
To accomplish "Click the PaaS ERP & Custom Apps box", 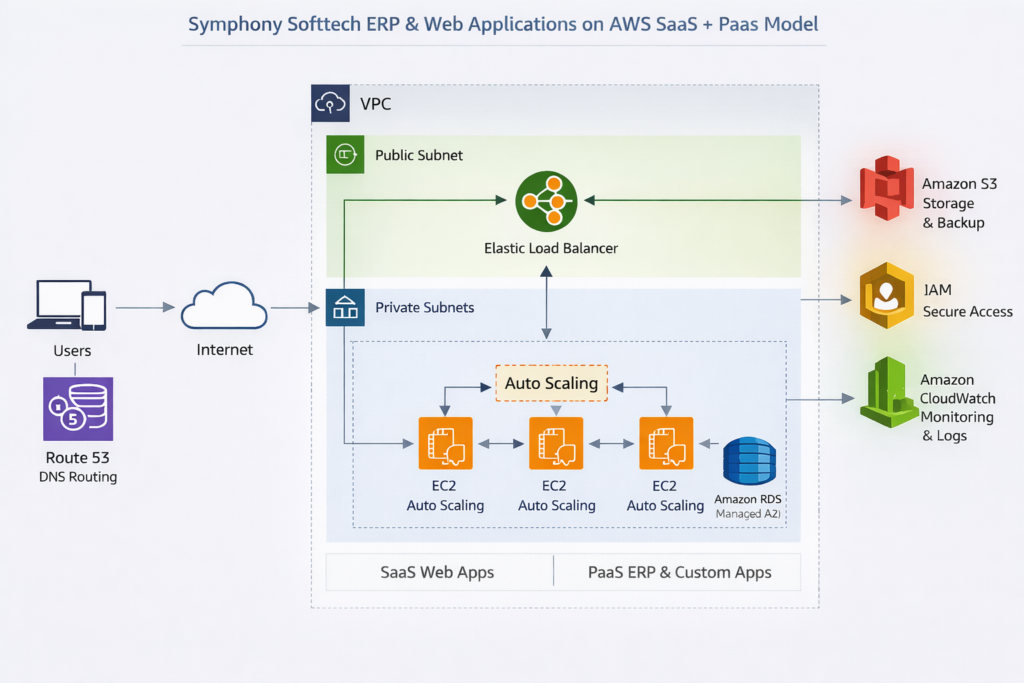I will (678, 572).
